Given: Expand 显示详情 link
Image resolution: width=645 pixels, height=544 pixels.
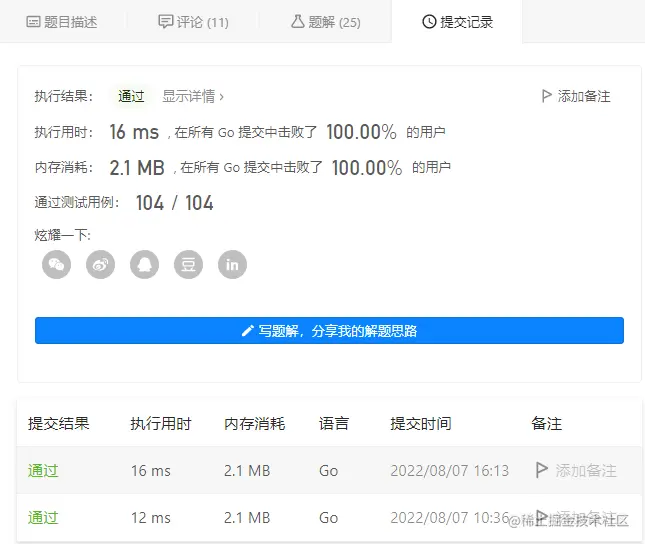Looking at the screenshot, I should tap(193, 96).
